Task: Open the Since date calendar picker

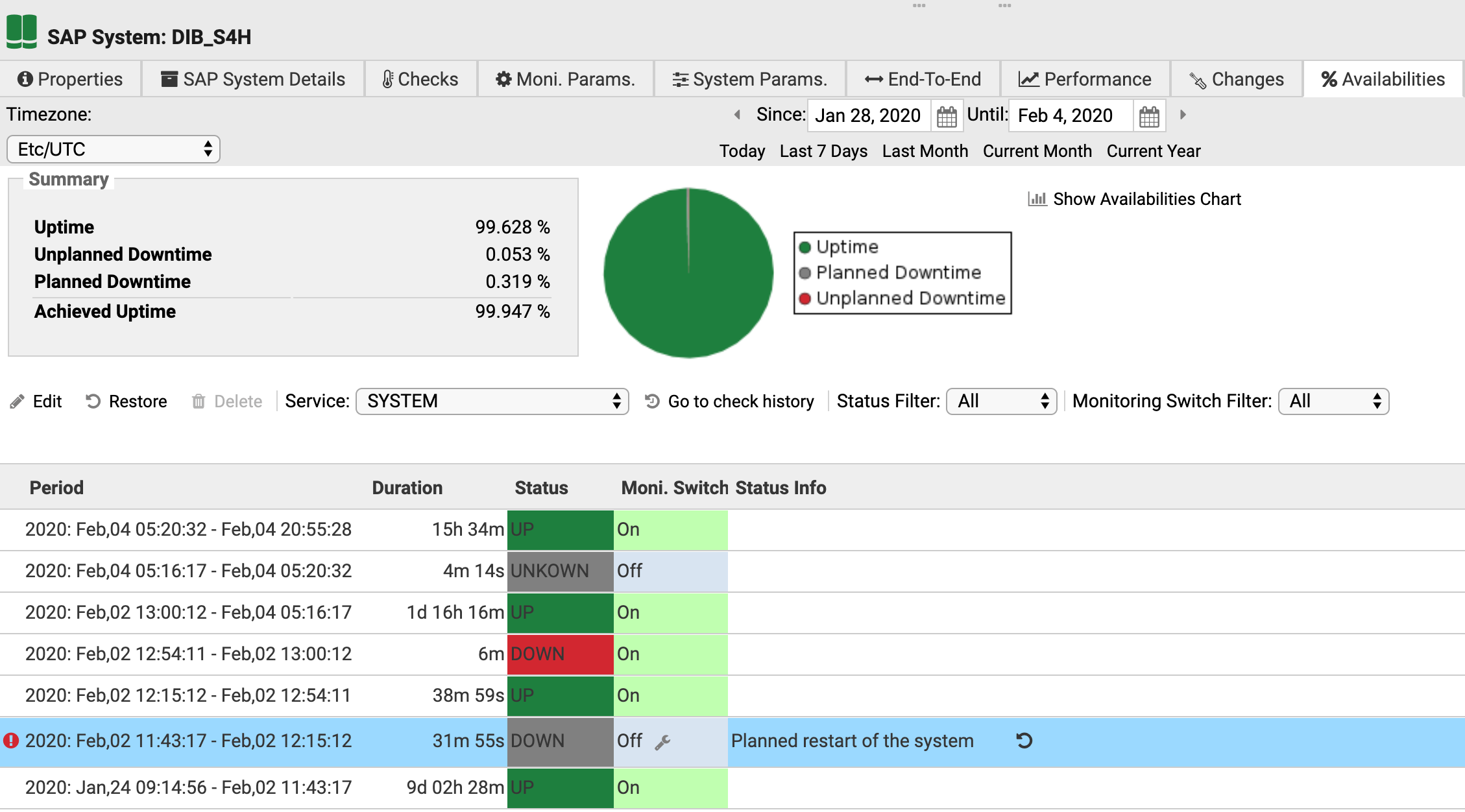Action: tap(947, 116)
